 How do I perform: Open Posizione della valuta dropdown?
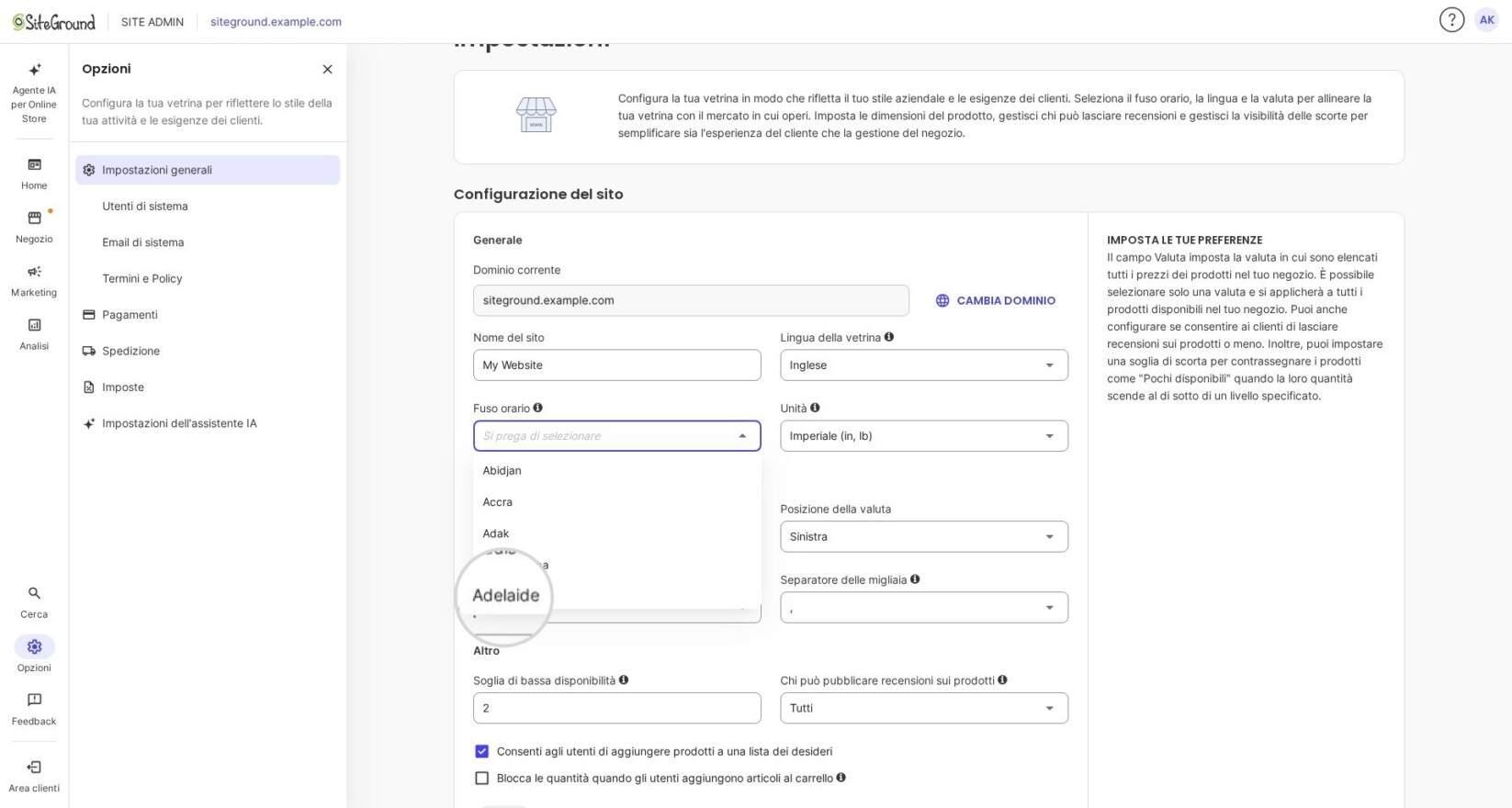tap(924, 537)
